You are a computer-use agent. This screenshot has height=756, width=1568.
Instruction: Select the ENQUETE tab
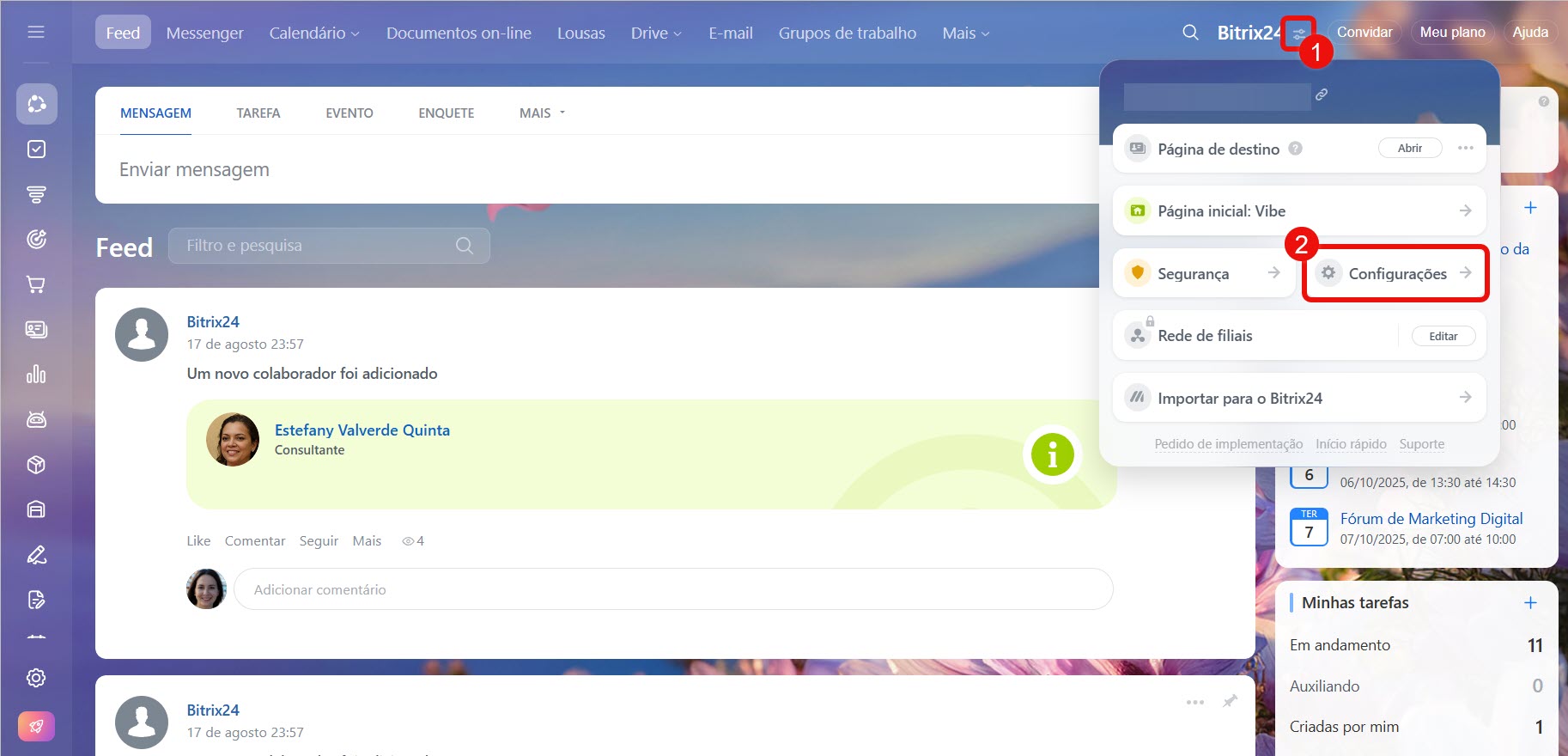(446, 113)
